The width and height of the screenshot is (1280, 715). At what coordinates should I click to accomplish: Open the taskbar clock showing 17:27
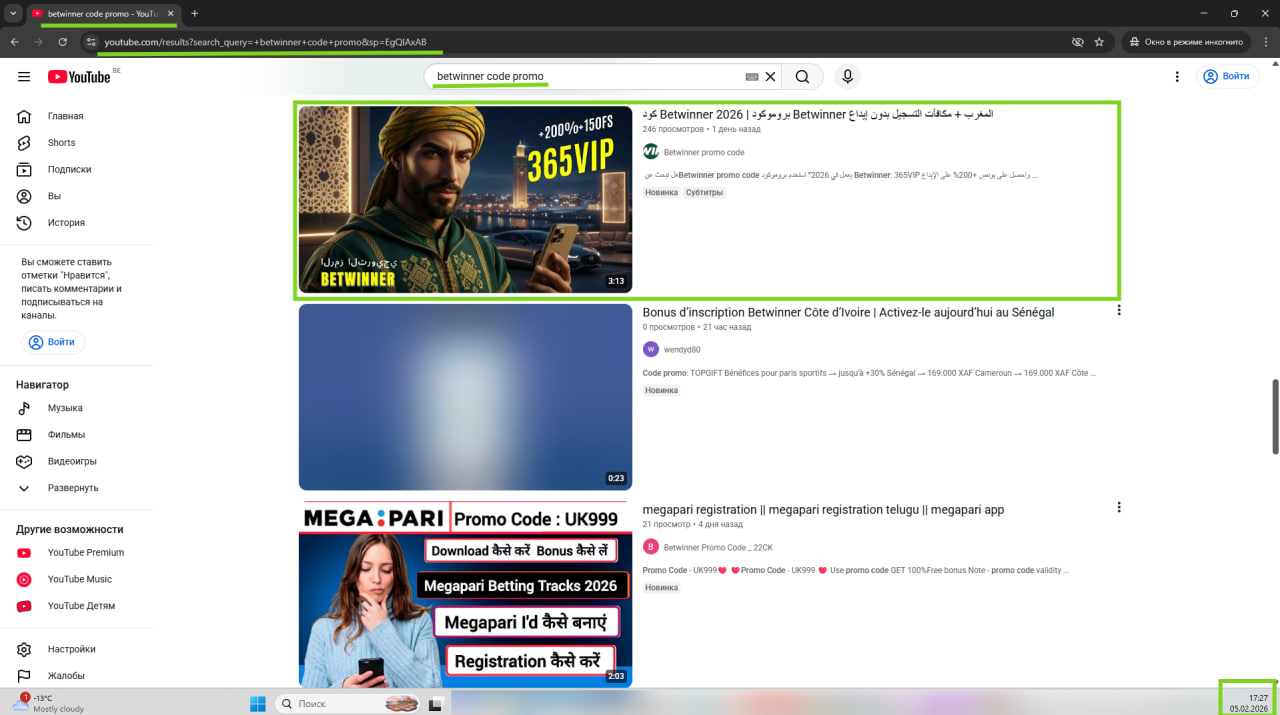[x=1249, y=703]
